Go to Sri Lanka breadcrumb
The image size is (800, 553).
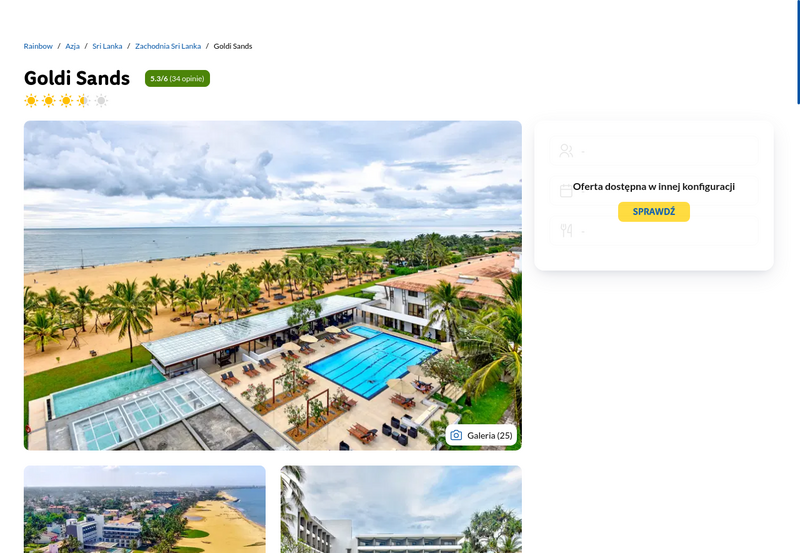[107, 46]
